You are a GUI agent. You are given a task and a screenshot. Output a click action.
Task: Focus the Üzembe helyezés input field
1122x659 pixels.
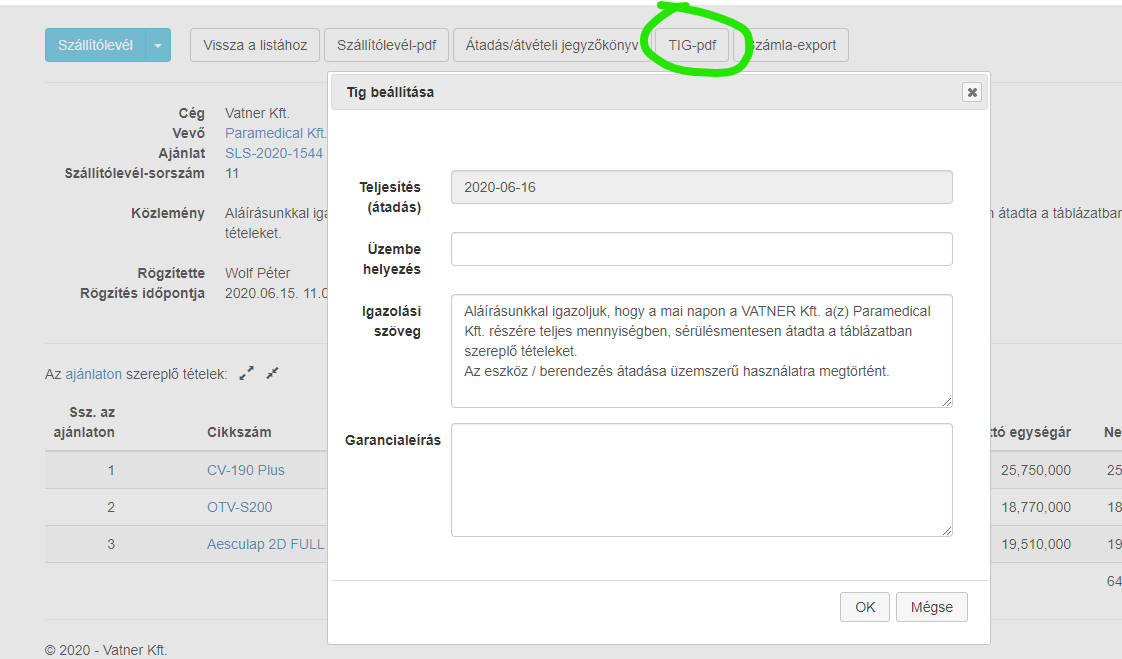click(701, 249)
